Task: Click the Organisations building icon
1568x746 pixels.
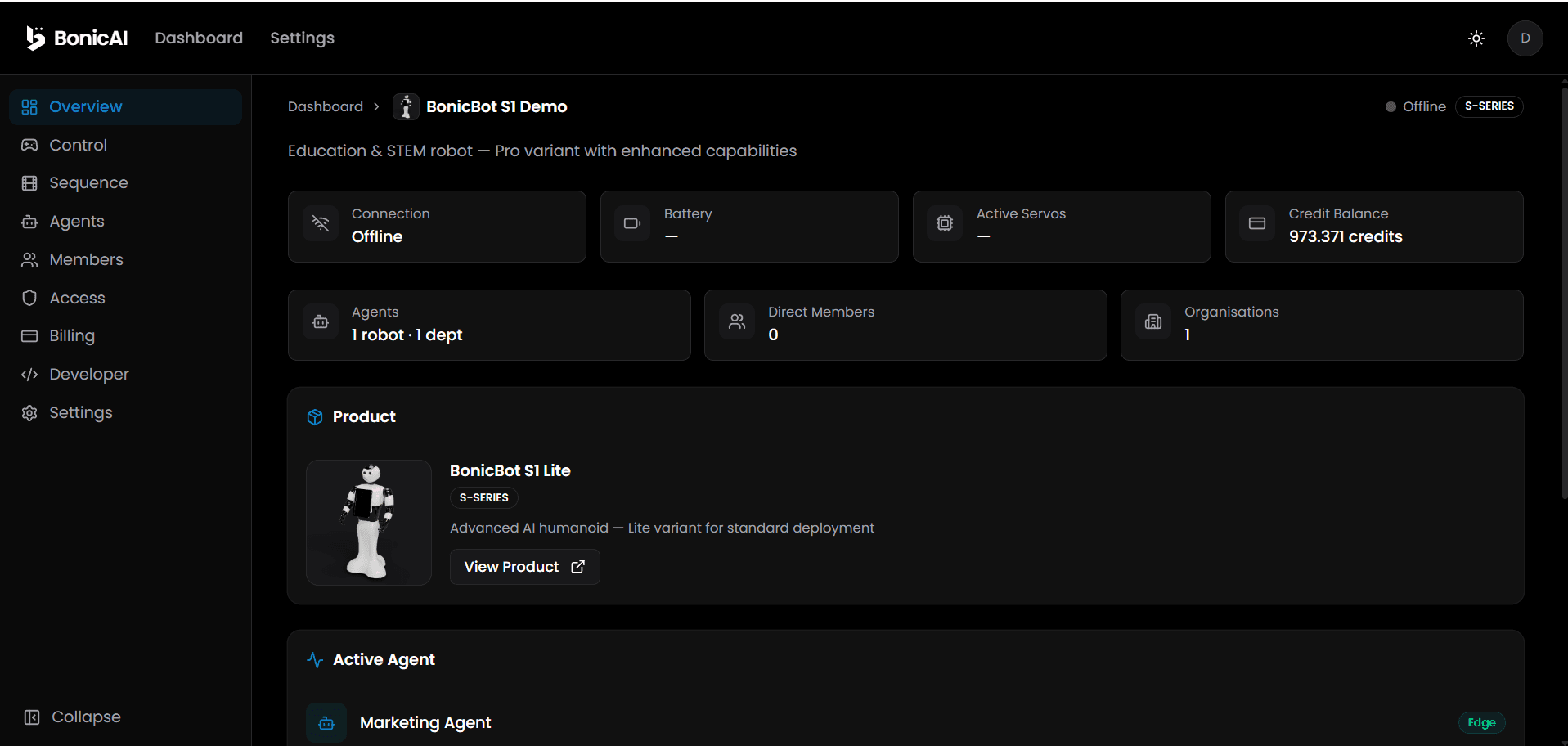Action: (x=1153, y=321)
